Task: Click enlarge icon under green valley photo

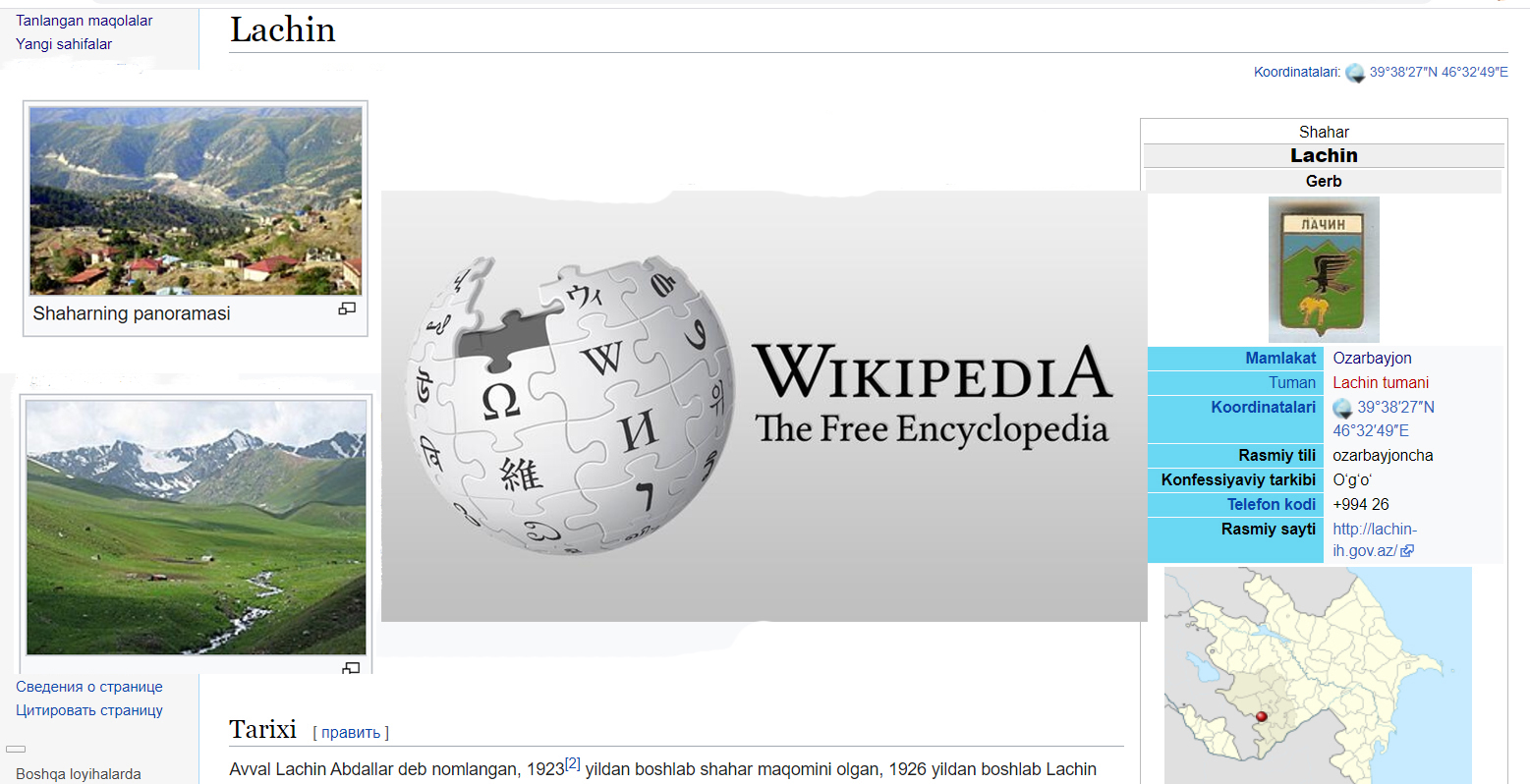Action: (351, 668)
